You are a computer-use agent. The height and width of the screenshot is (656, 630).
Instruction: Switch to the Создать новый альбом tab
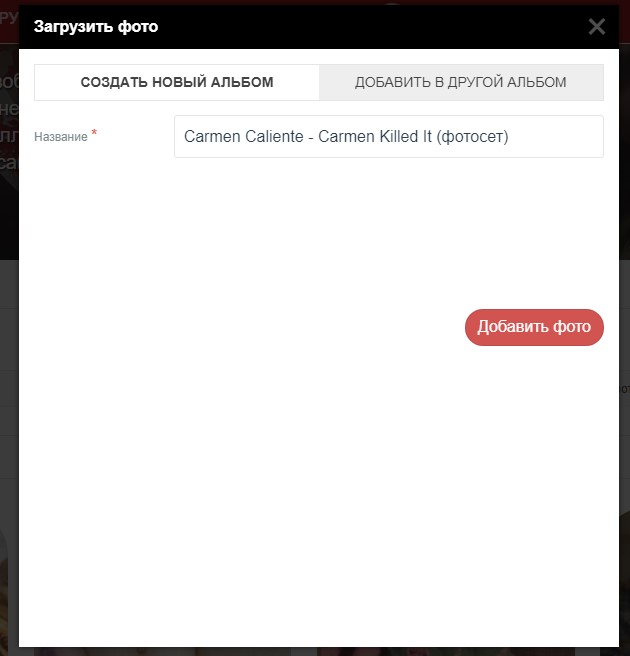(177, 82)
